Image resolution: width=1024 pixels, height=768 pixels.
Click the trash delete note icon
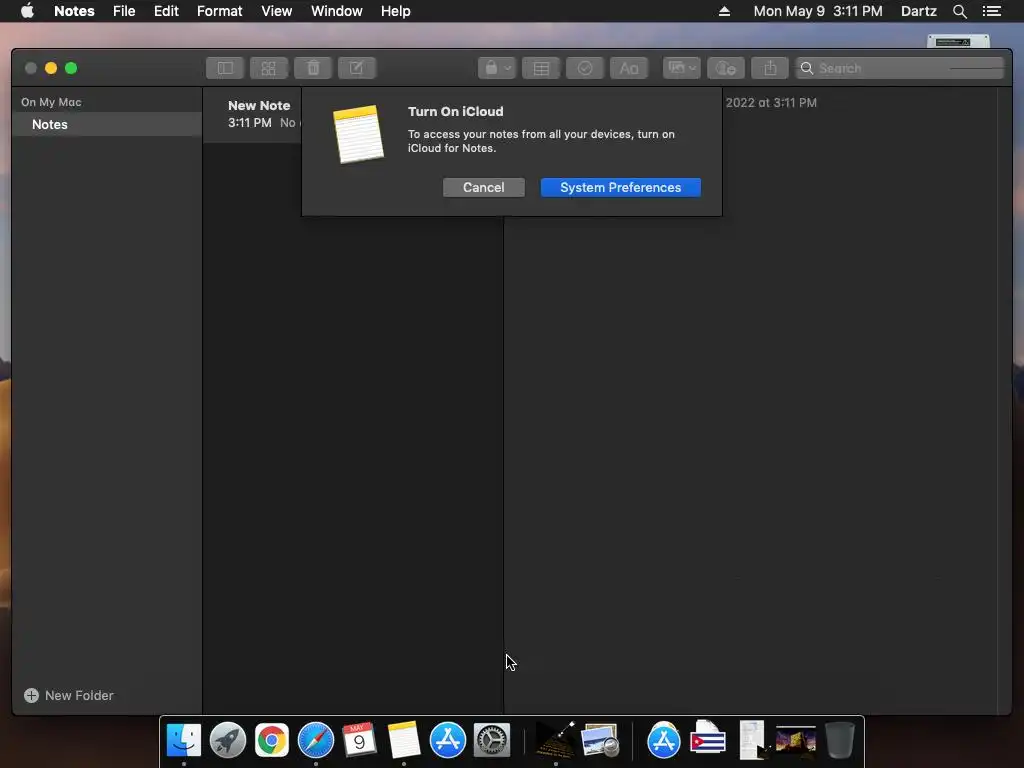(x=313, y=68)
